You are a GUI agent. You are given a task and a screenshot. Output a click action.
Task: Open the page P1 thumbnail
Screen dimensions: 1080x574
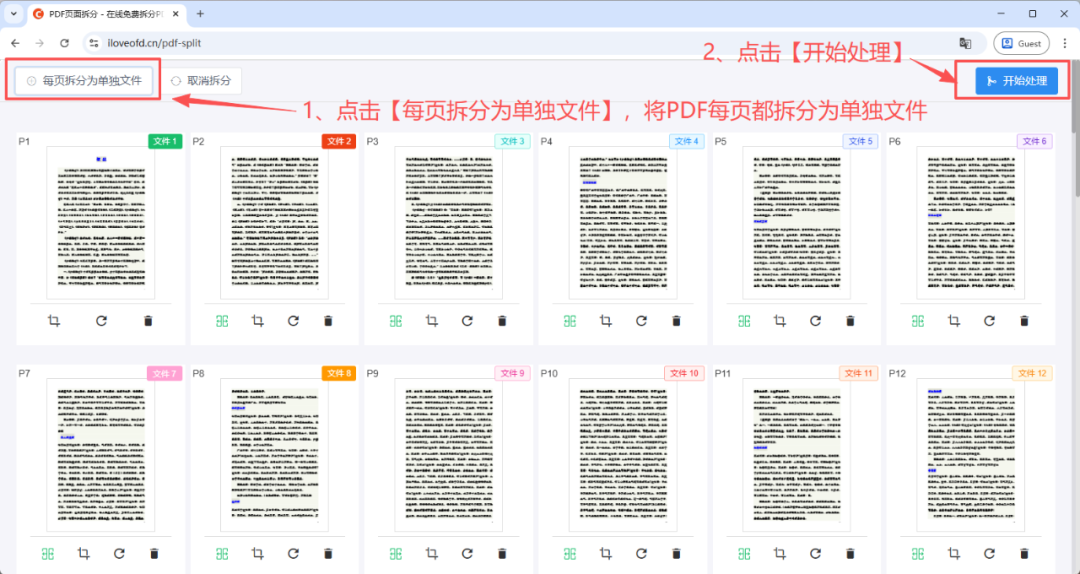click(101, 223)
